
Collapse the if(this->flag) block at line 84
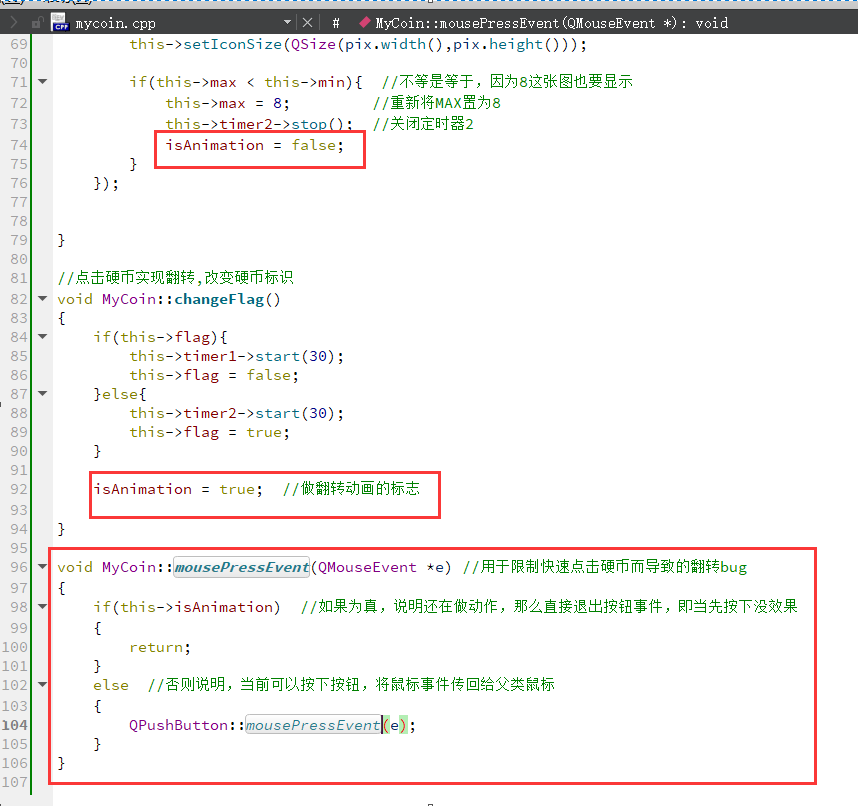click(x=43, y=337)
